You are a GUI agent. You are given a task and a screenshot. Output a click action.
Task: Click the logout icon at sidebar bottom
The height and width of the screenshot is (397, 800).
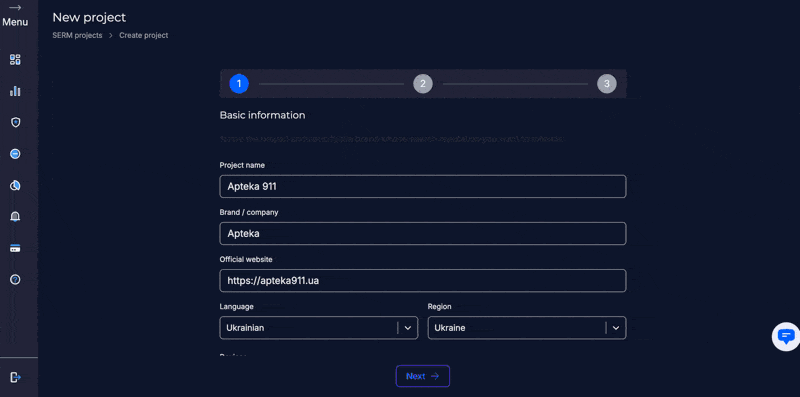tap(15, 377)
